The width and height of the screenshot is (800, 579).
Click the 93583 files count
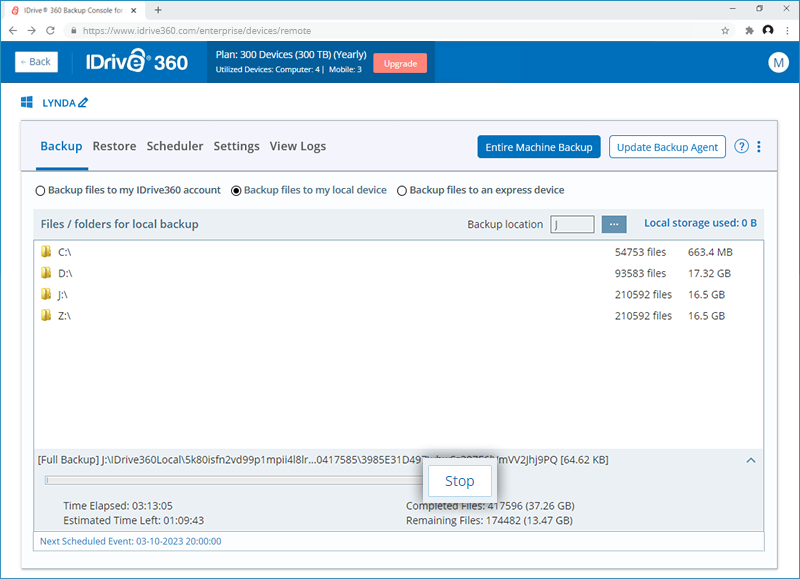point(640,273)
